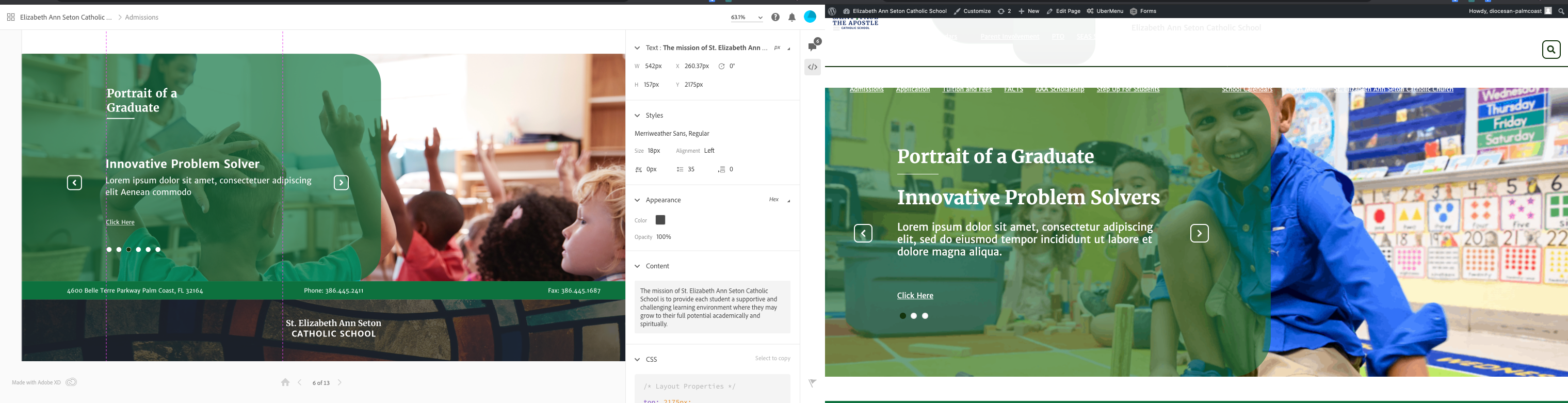
Task: Click the dark gray text color swatch
Action: point(660,220)
